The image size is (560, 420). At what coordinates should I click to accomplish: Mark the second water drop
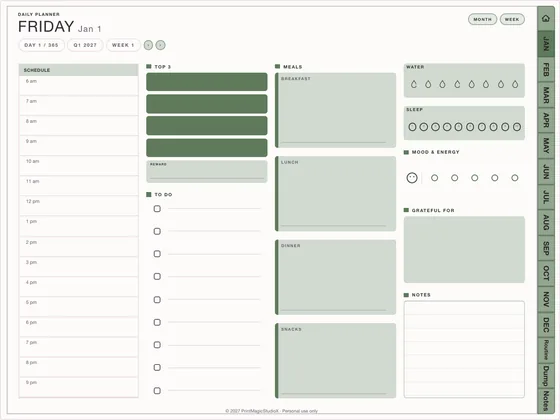coord(428,84)
